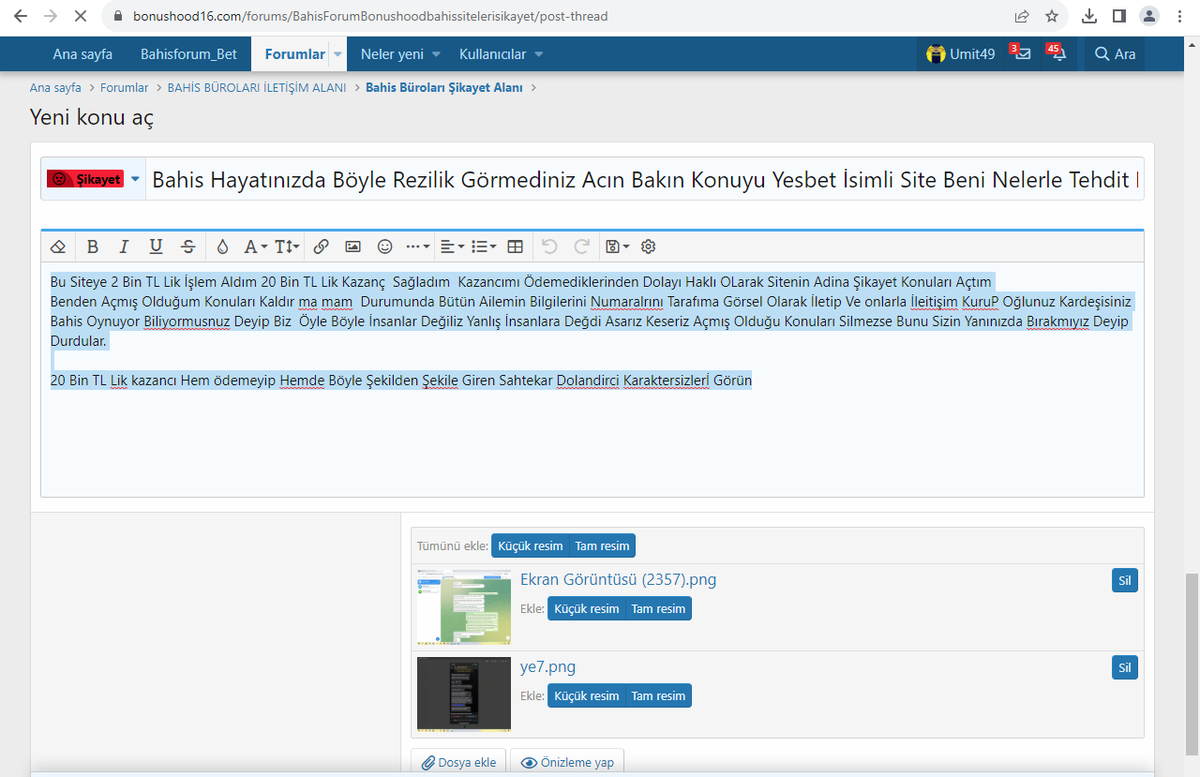Image resolution: width=1200 pixels, height=777 pixels.
Task: Open BAHİS BÜROLARI İLETİŞİM ALANI breadcrumb
Action: coord(257,88)
